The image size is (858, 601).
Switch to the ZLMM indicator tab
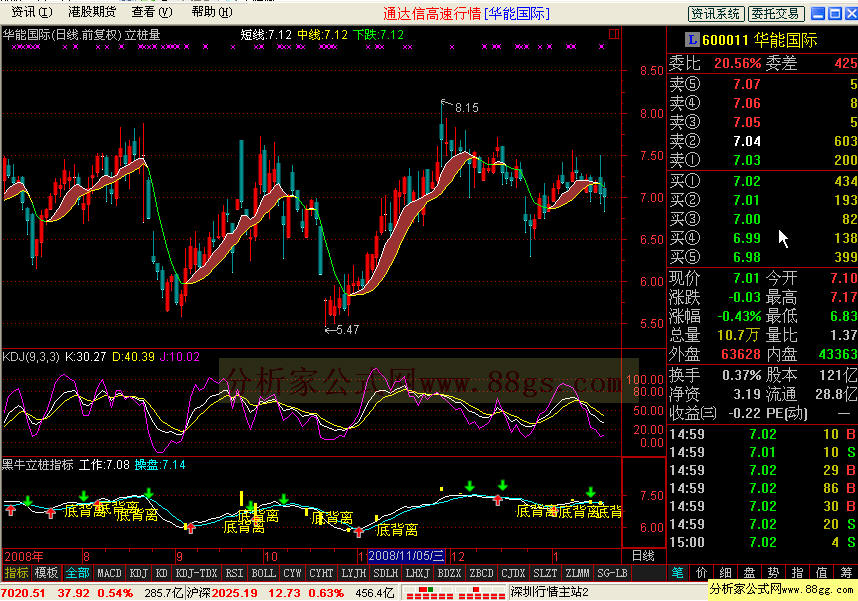[x=577, y=573]
